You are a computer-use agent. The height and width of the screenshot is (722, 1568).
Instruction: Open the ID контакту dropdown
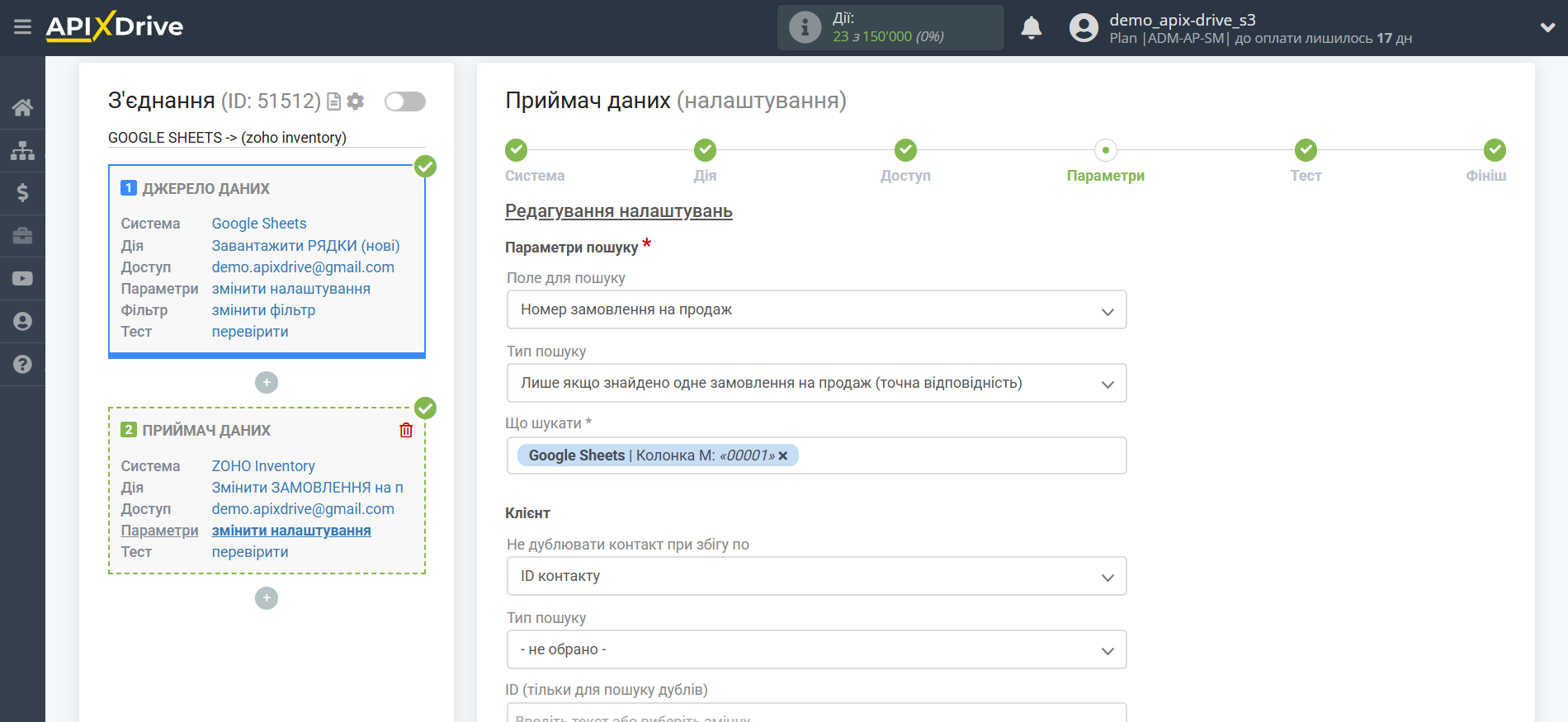[817, 576]
